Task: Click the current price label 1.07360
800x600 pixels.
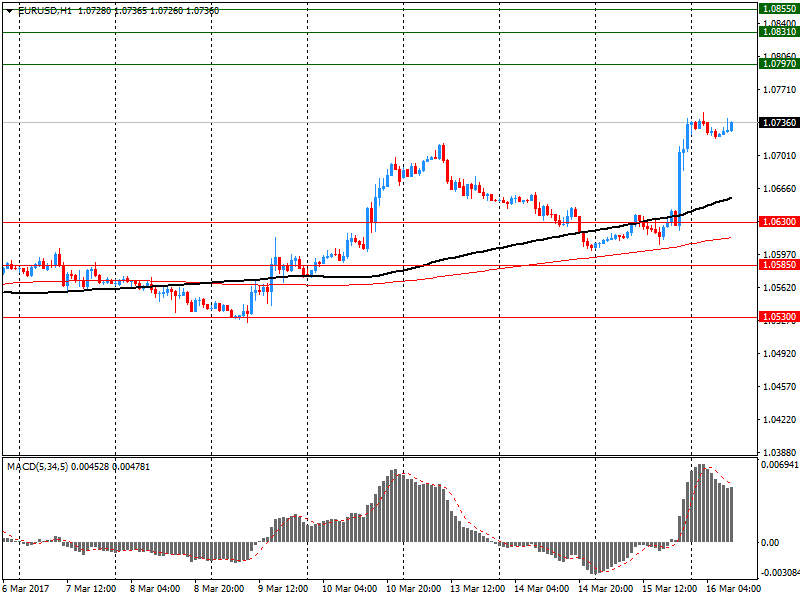Action: [779, 122]
